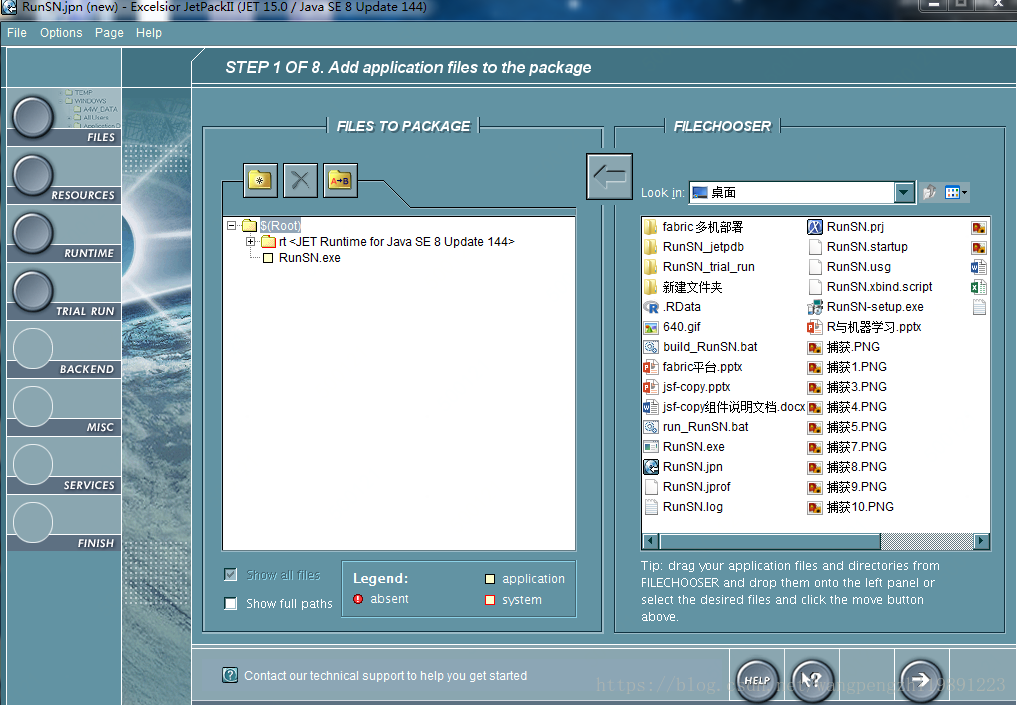This screenshot has height=705, width=1017.
Task: Select the fabric平台.pptx presentation
Action: [x=693, y=367]
